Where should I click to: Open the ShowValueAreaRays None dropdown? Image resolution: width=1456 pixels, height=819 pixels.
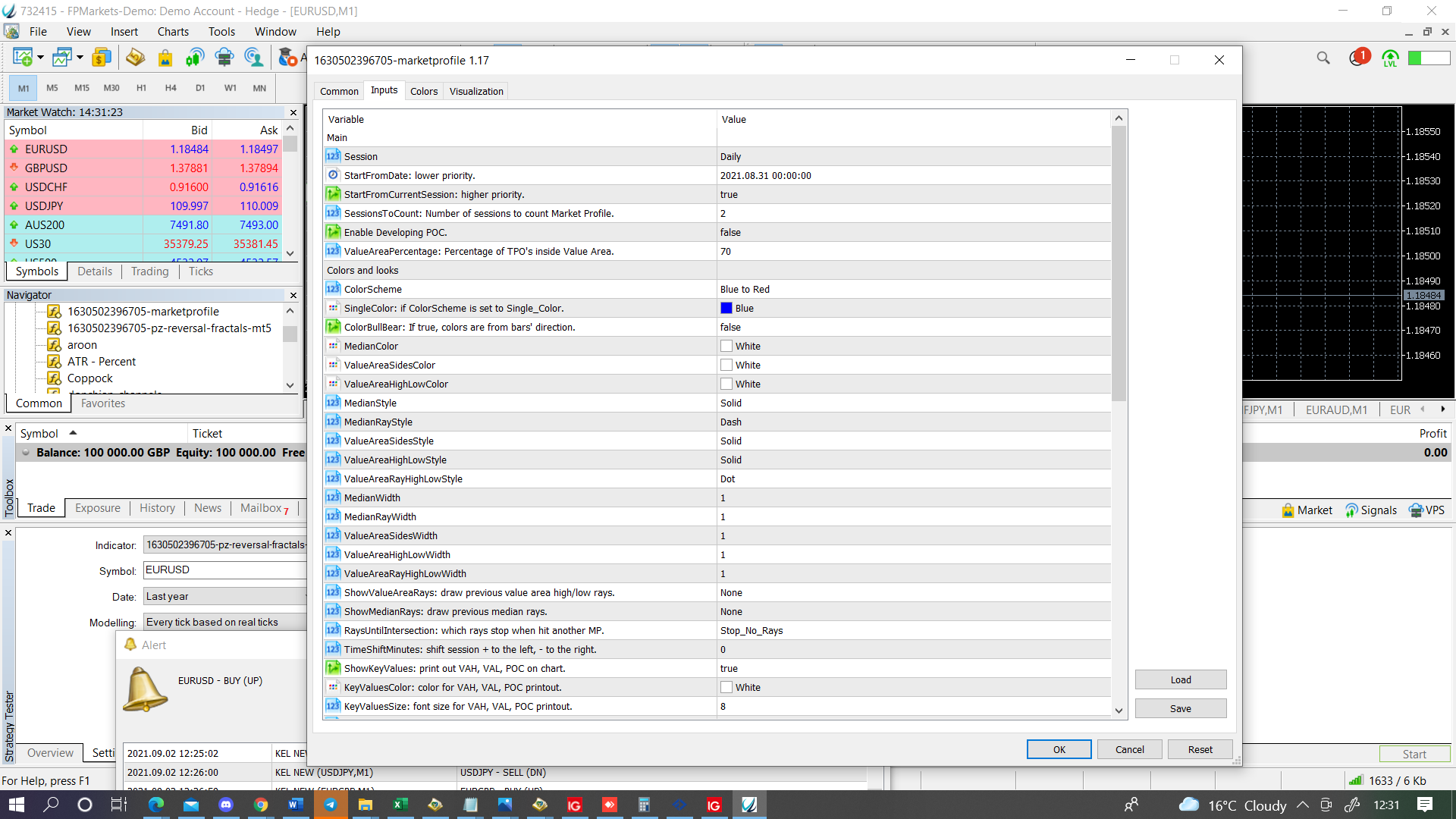coord(913,592)
